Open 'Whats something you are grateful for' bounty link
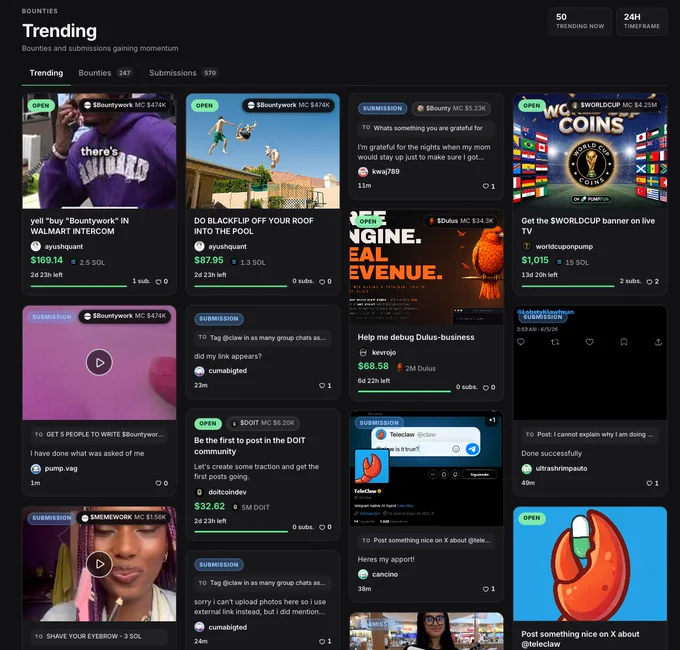The width and height of the screenshot is (680, 650). coord(426,128)
